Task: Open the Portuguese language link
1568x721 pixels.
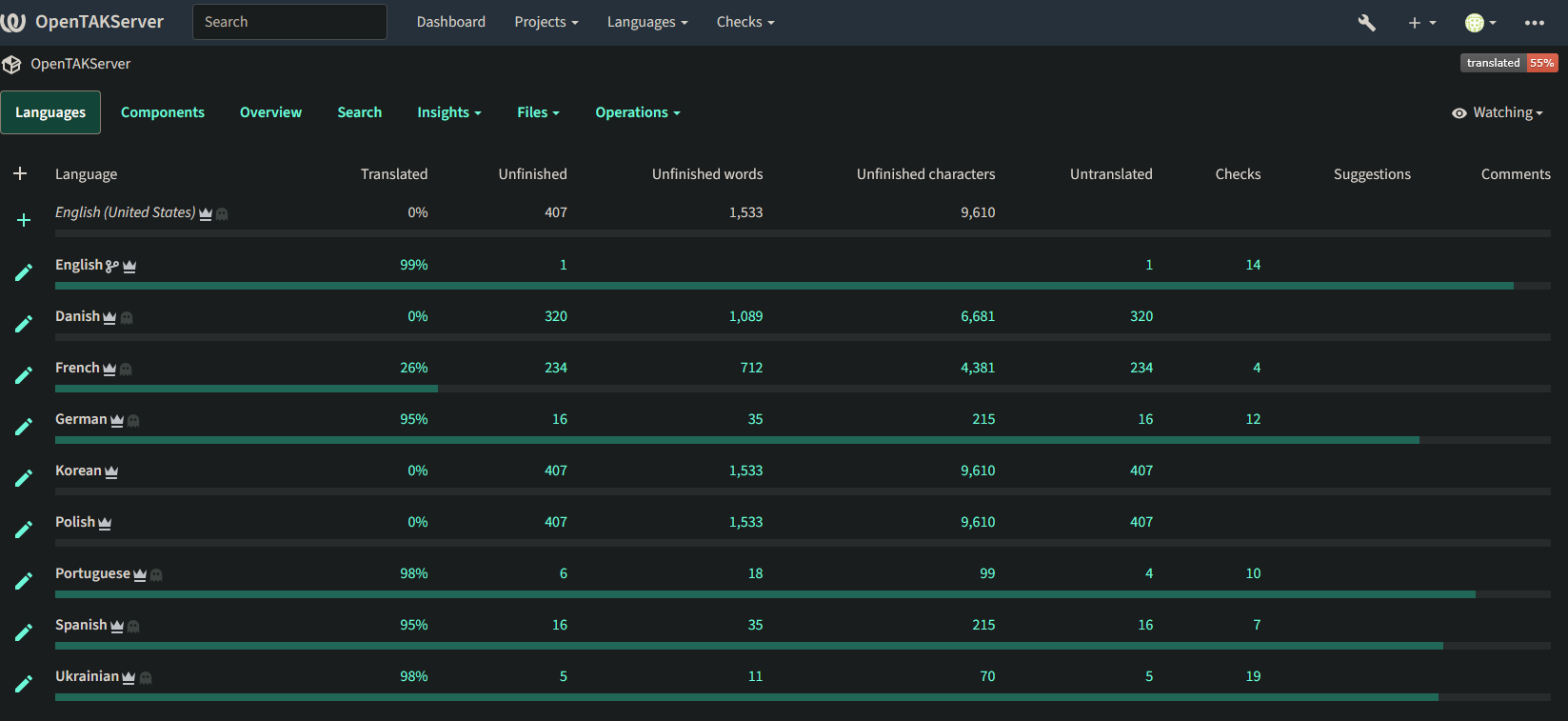Action: (x=92, y=573)
